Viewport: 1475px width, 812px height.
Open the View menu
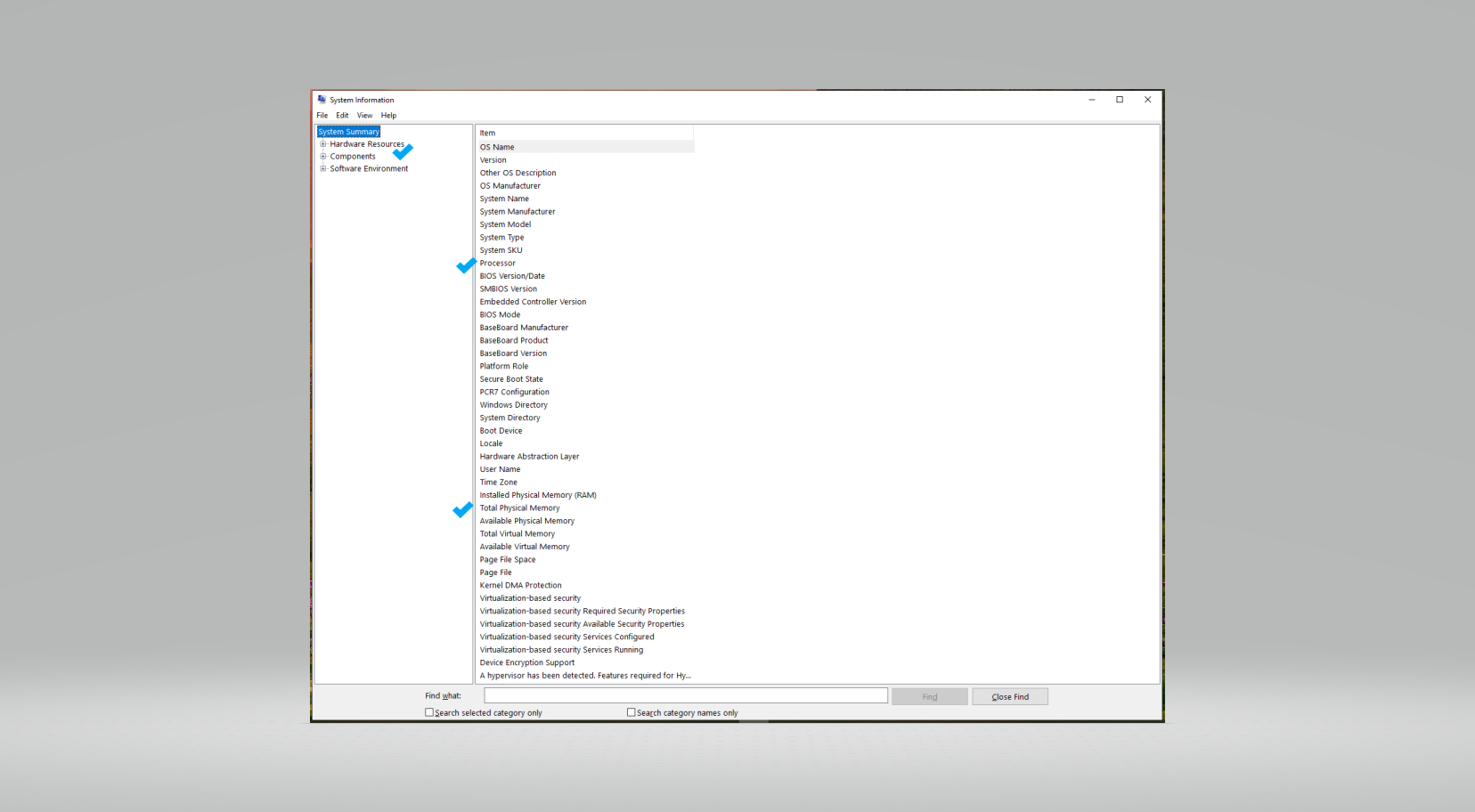tap(365, 116)
